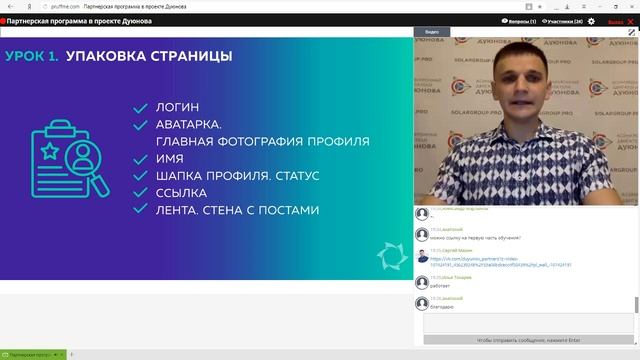
Task: Open the browser downloads icon
Action: (567, 7)
